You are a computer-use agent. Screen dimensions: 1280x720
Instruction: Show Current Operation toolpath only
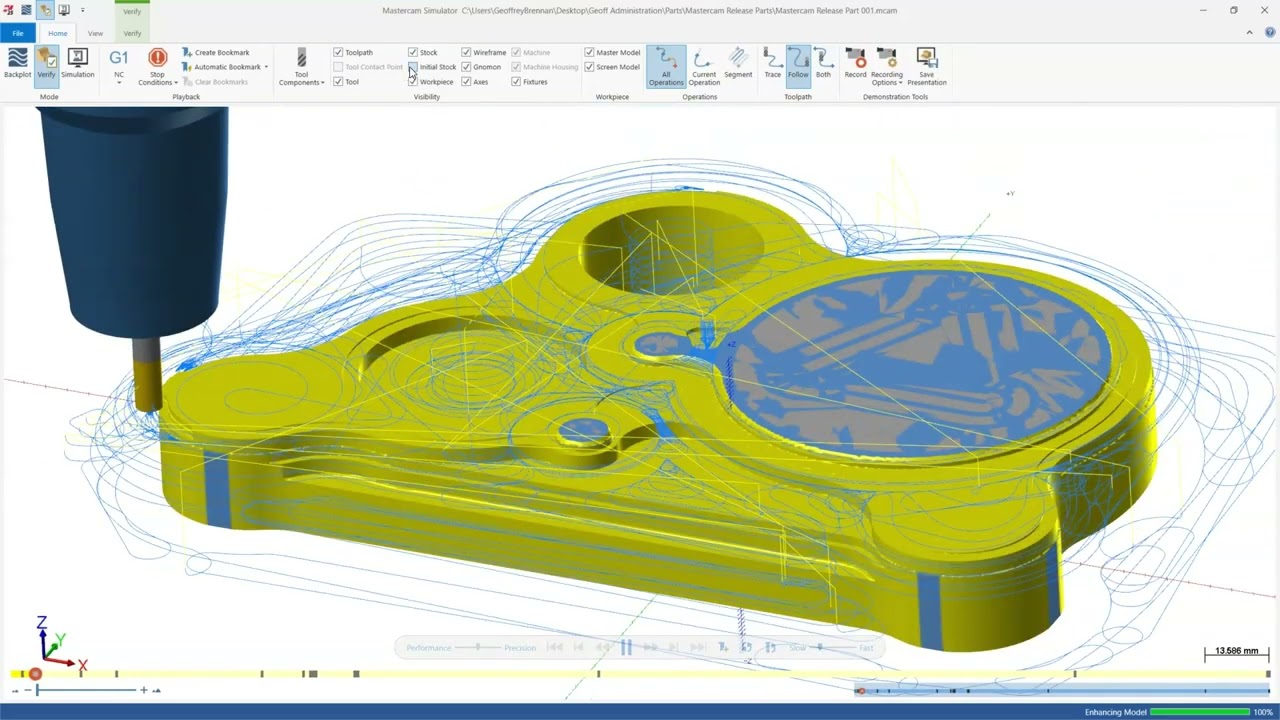click(704, 66)
